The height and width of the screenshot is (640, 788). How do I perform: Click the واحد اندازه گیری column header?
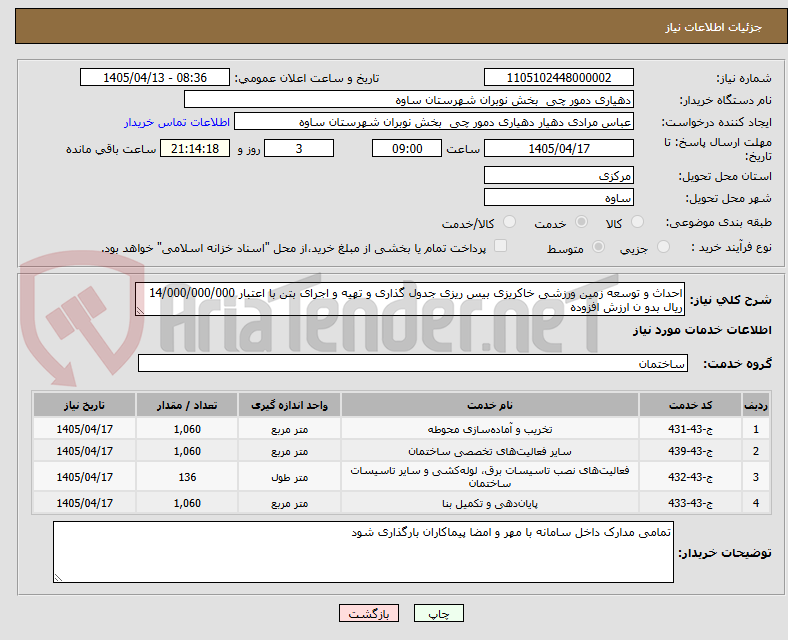point(289,405)
